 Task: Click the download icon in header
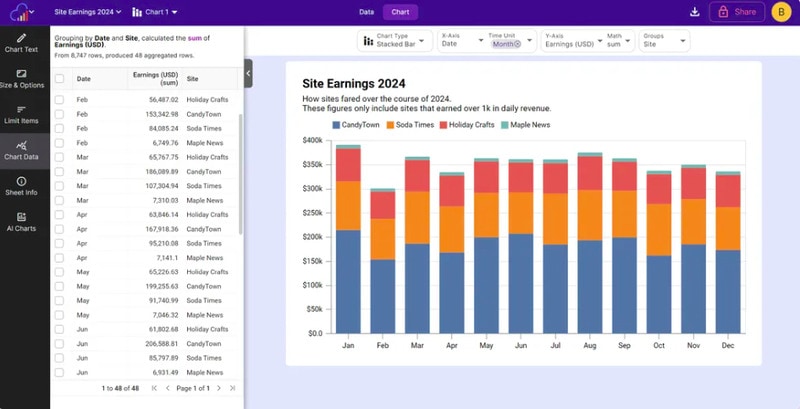pyautogui.click(x=695, y=12)
